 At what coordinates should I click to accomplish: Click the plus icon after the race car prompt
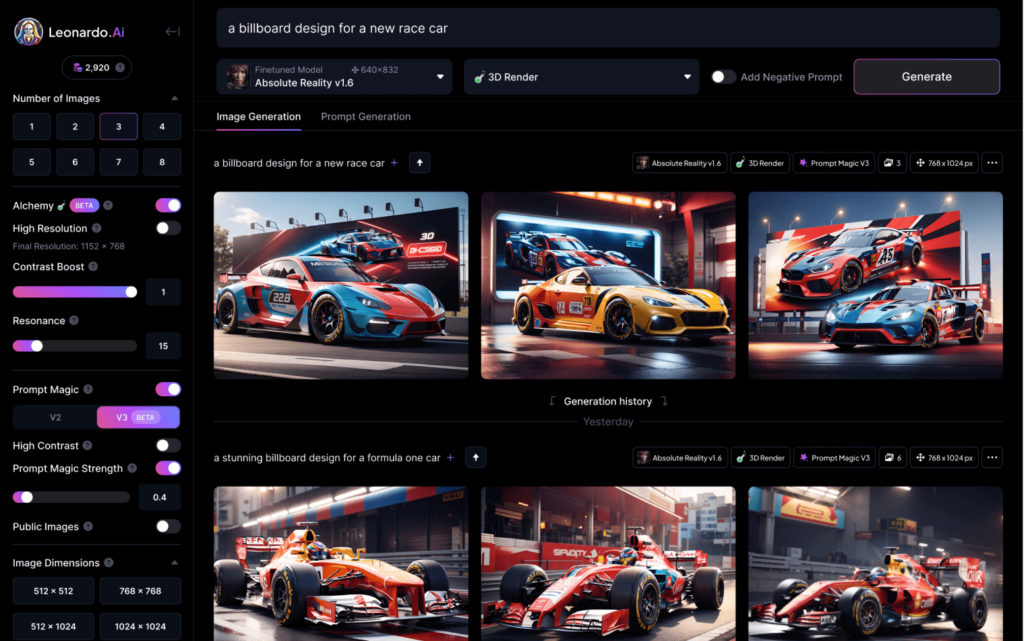[x=394, y=162]
